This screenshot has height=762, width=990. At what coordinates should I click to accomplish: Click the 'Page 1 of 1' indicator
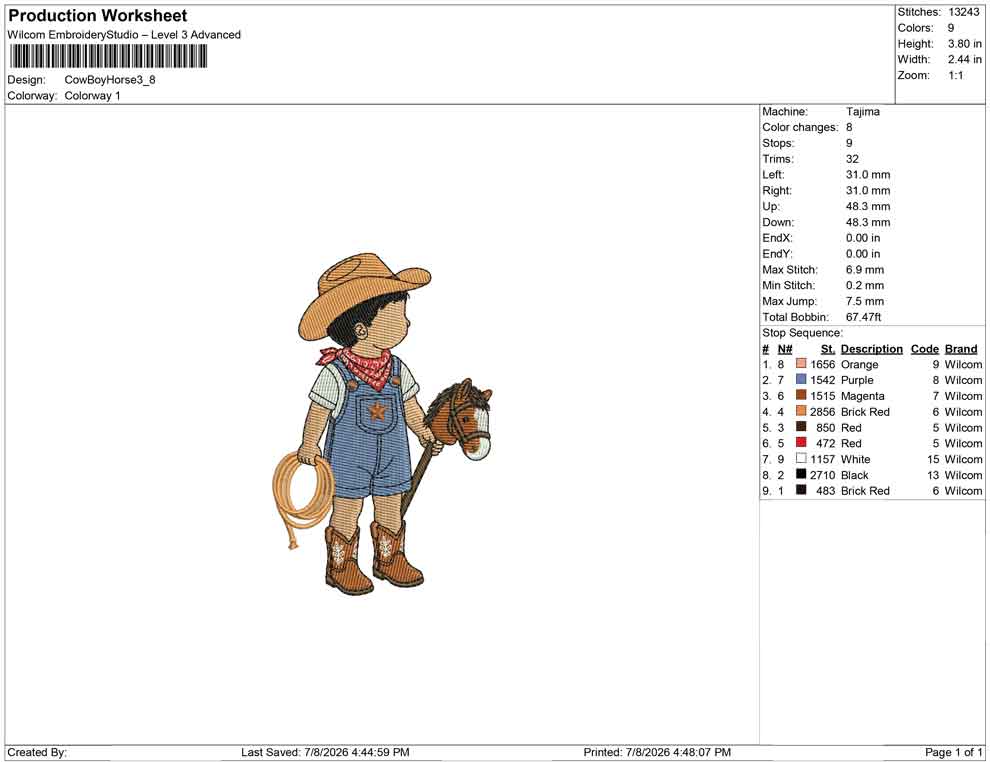(x=953, y=752)
